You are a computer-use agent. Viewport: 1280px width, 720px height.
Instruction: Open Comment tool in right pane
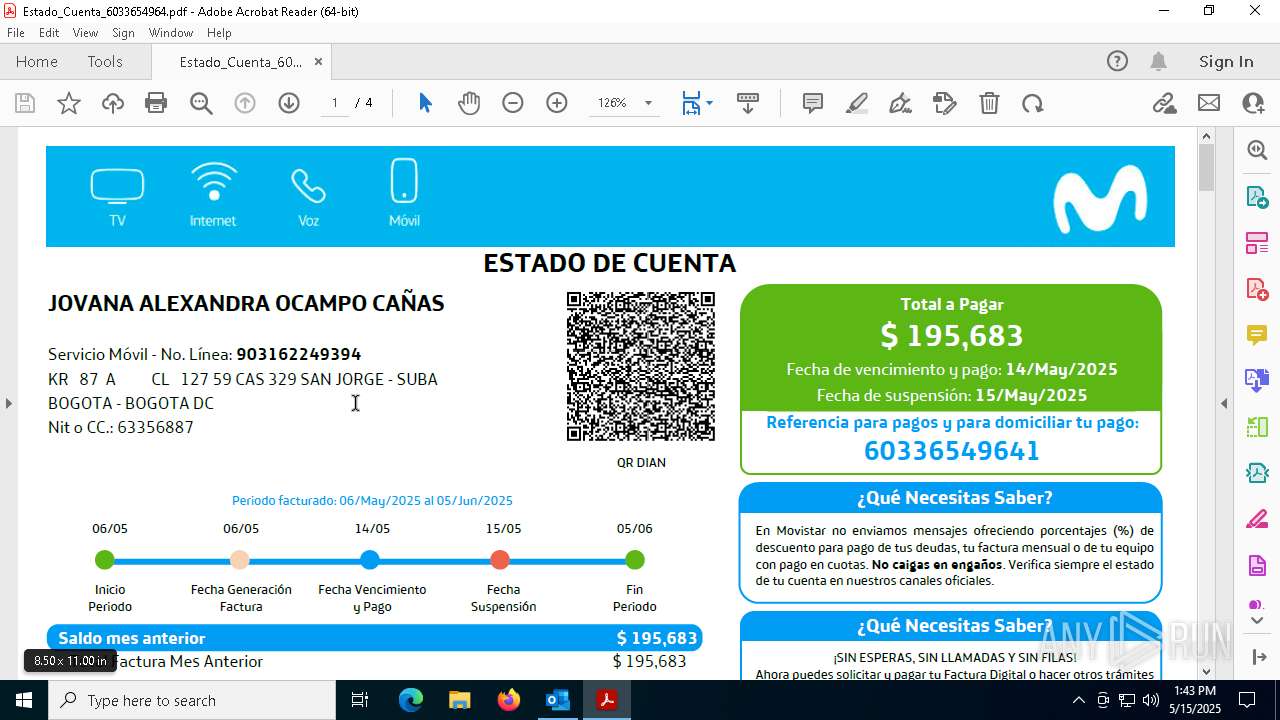(1257, 335)
